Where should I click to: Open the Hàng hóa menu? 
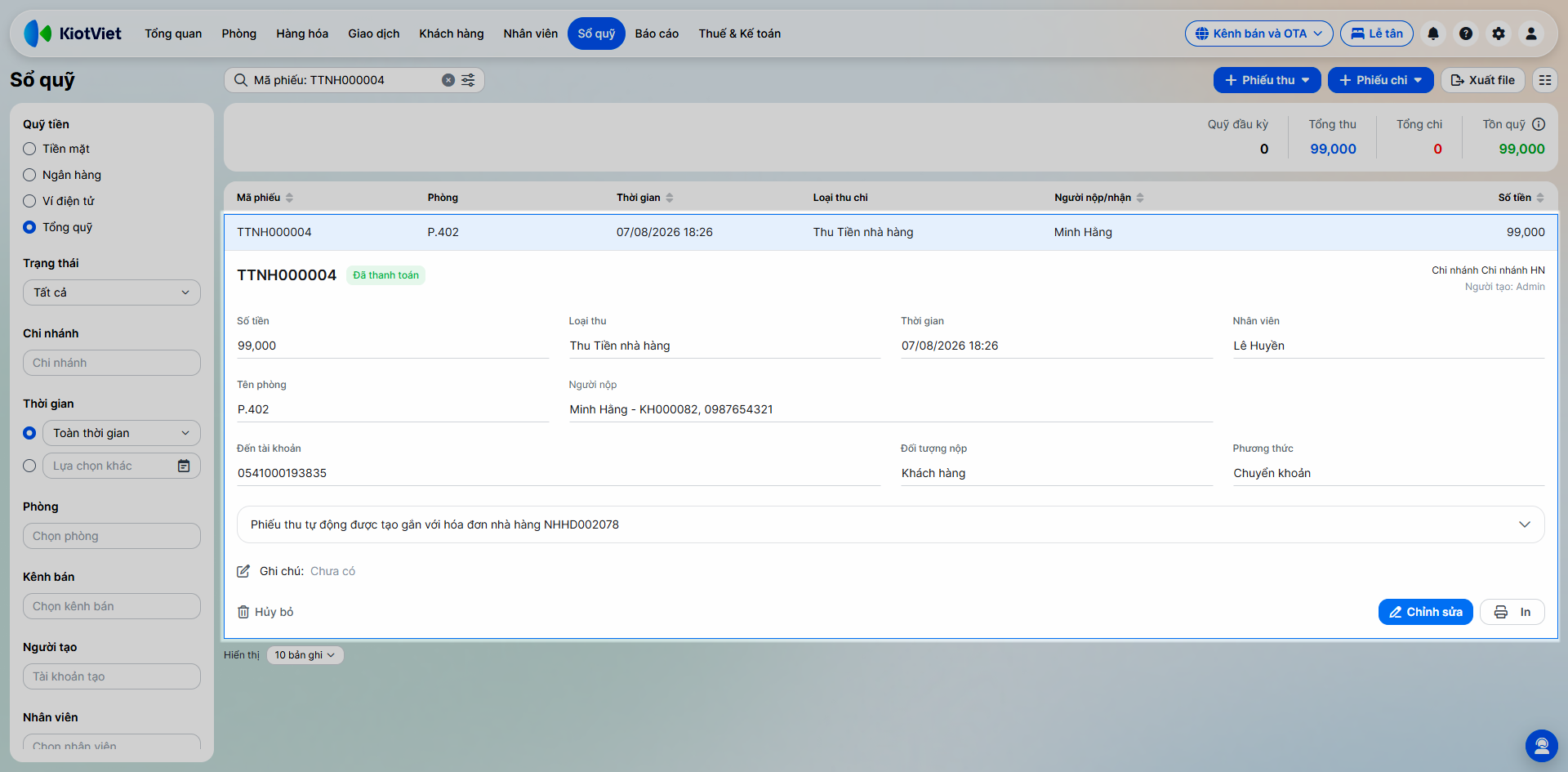tap(302, 33)
